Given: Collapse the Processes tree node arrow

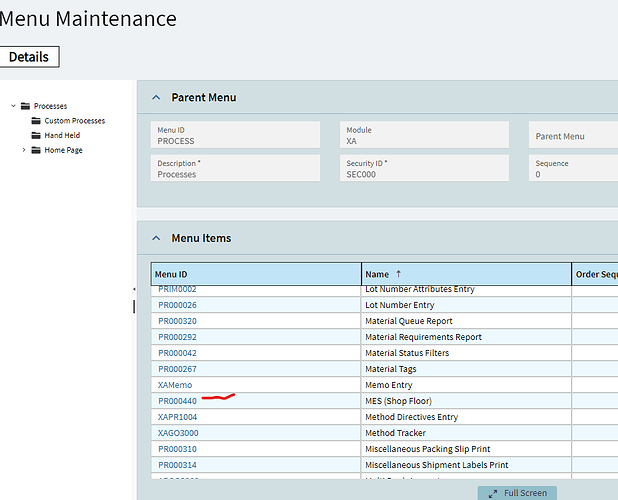Looking at the screenshot, I should click(12, 106).
